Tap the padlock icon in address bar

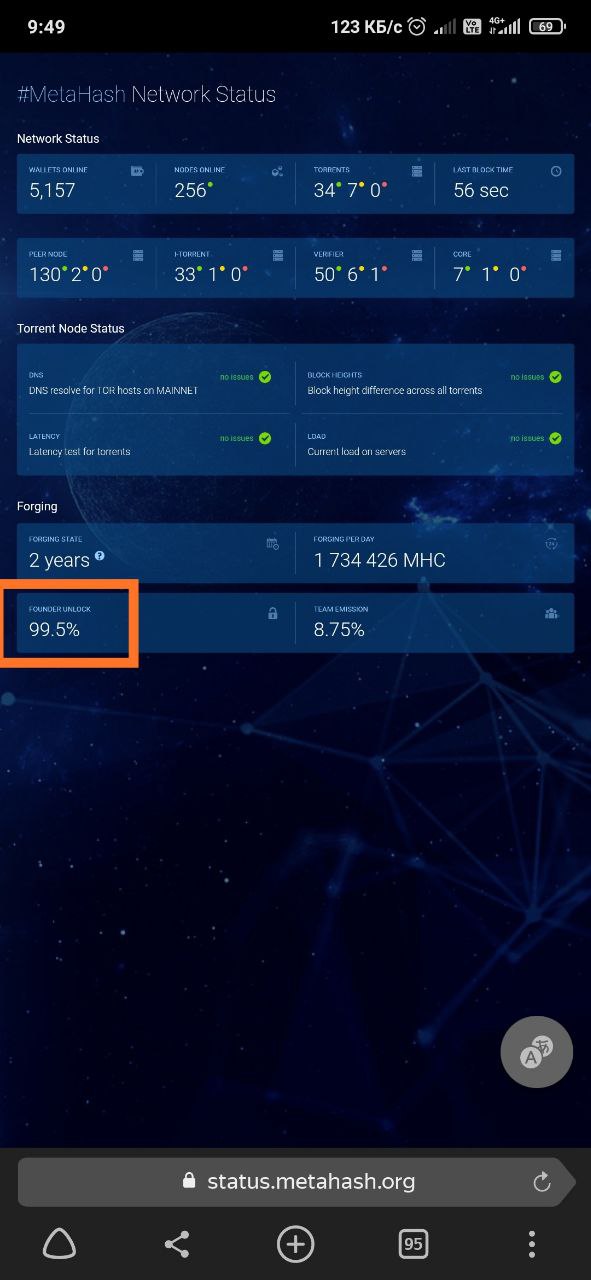point(189,1181)
